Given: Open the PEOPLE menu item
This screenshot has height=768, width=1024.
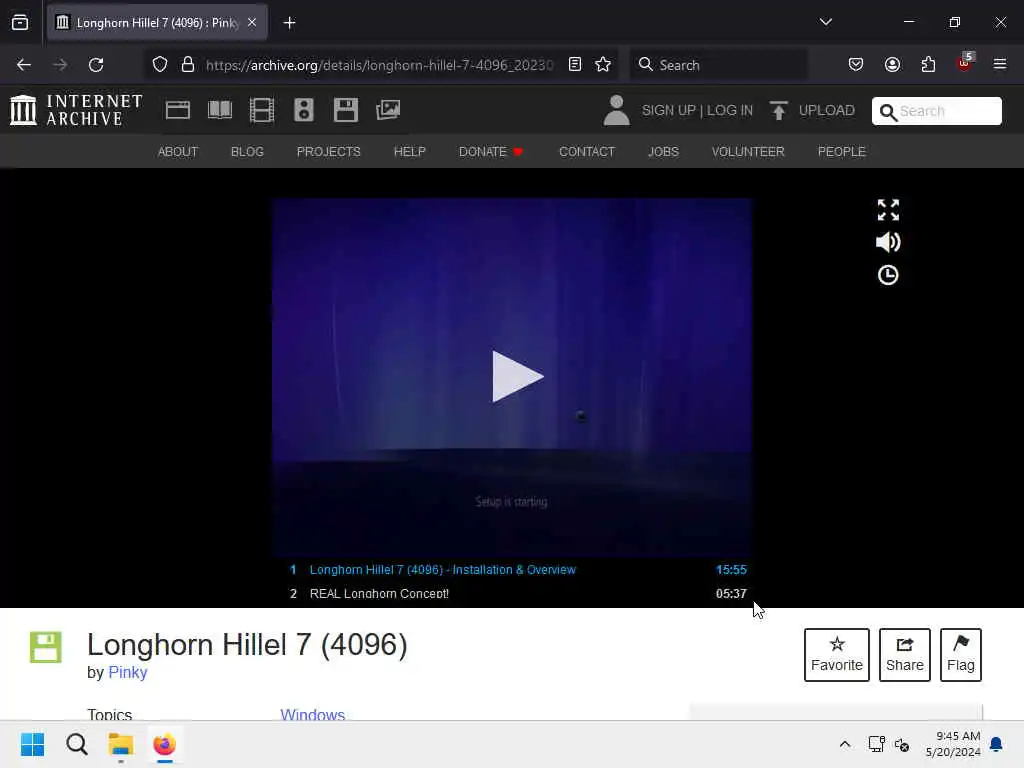Looking at the screenshot, I should [841, 152].
